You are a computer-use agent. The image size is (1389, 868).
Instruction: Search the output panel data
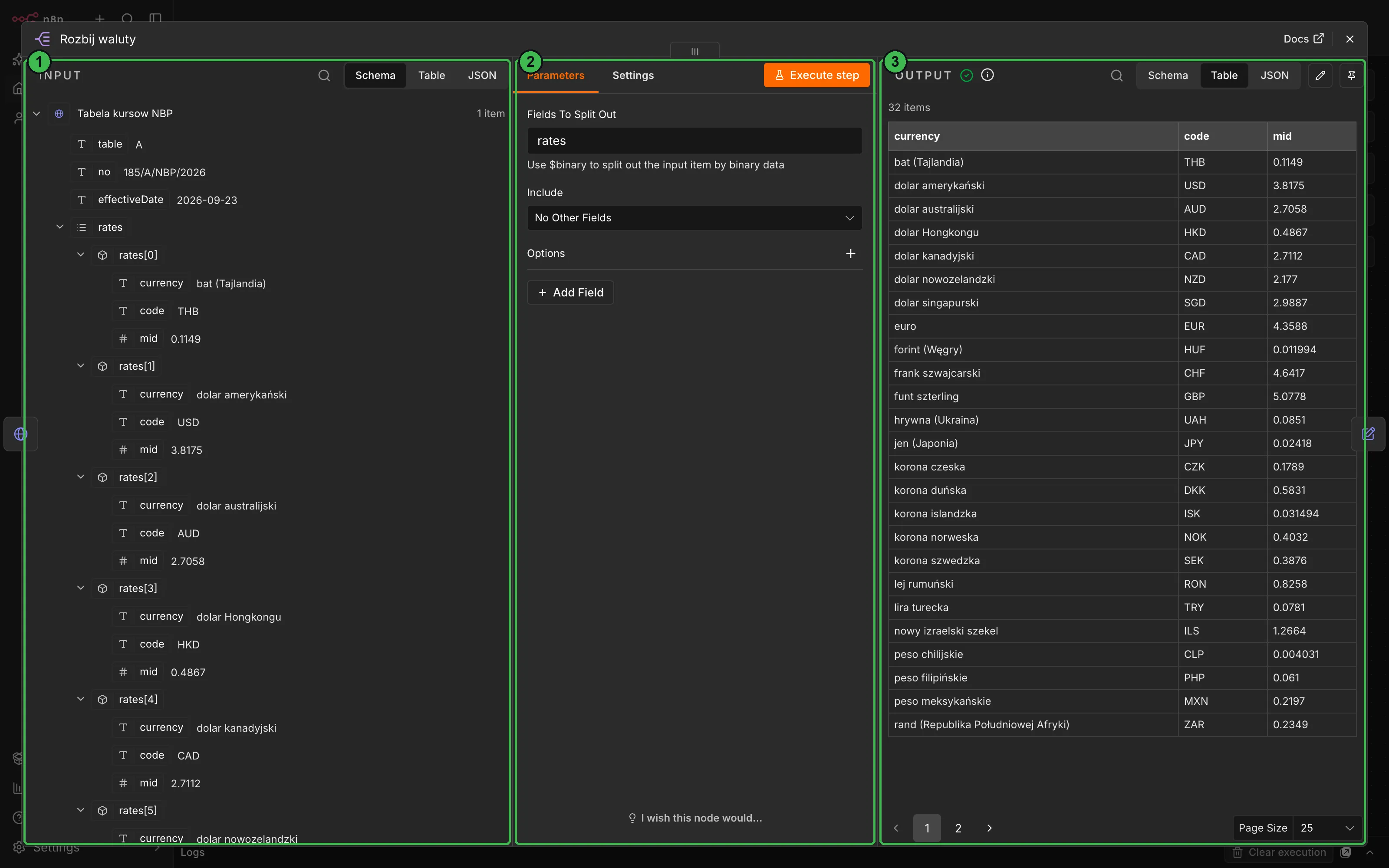1116,75
